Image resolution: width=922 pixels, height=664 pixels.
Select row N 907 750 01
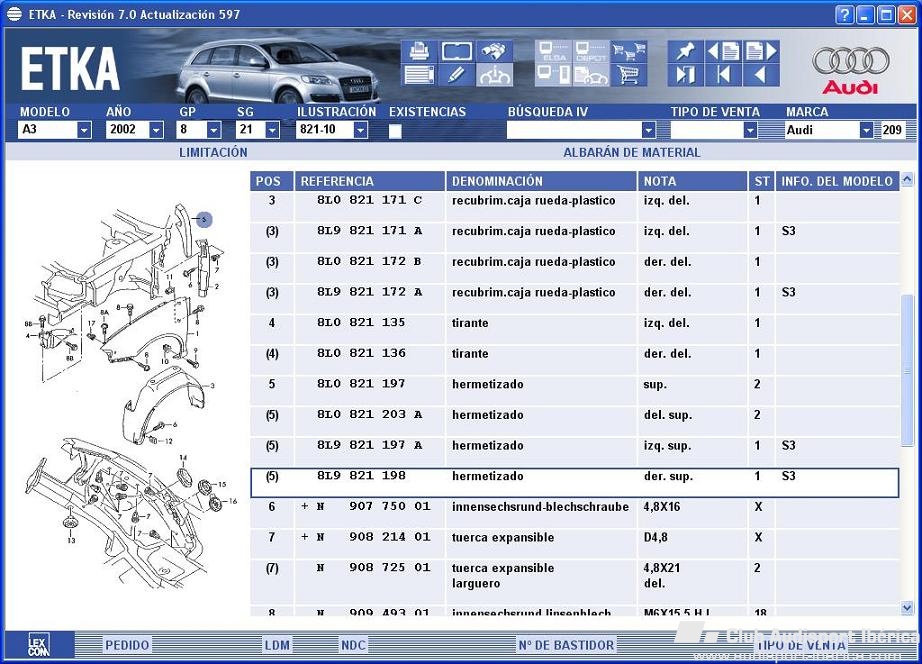(x=574, y=513)
